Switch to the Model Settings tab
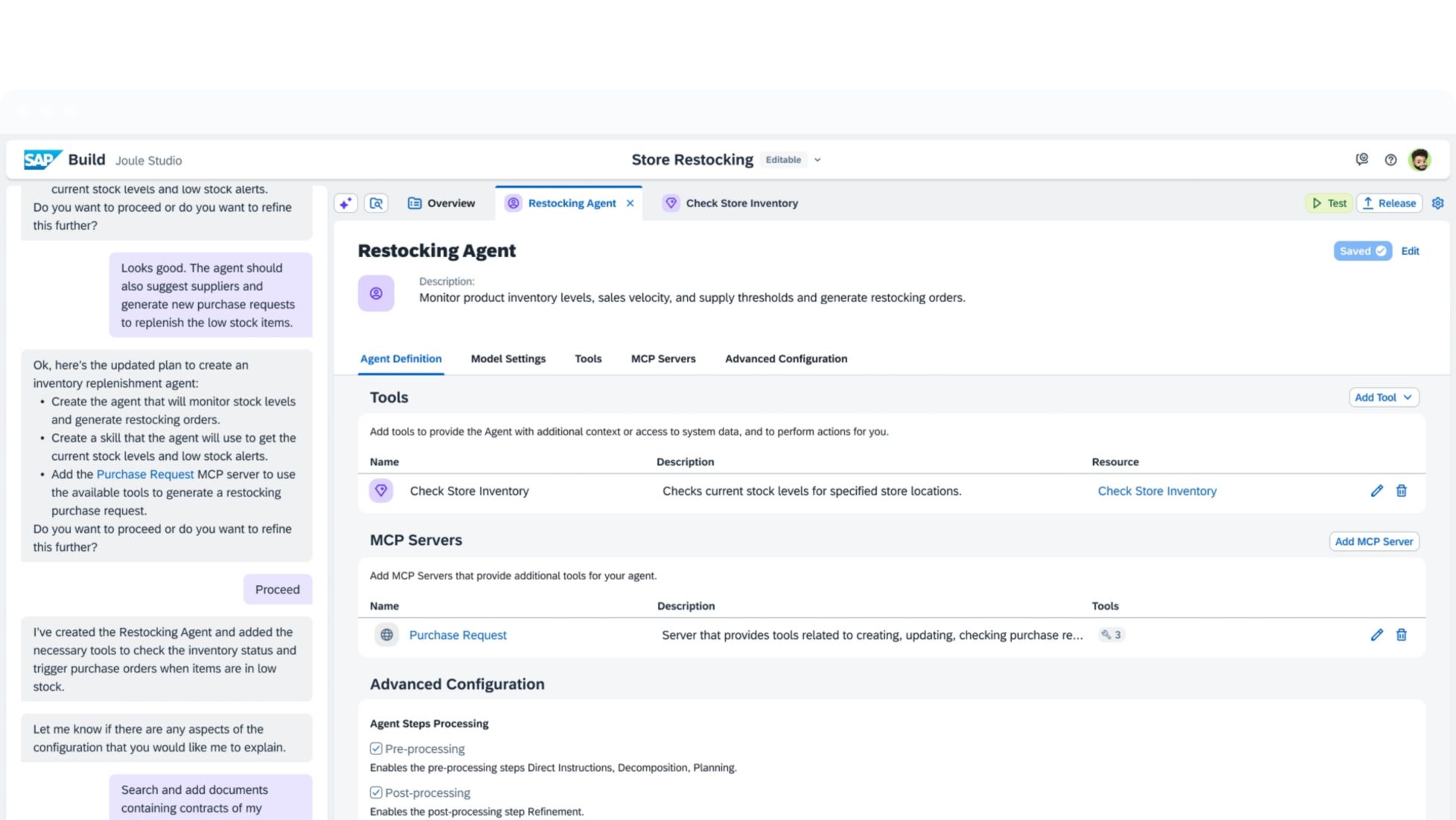1456x820 pixels. (x=507, y=359)
